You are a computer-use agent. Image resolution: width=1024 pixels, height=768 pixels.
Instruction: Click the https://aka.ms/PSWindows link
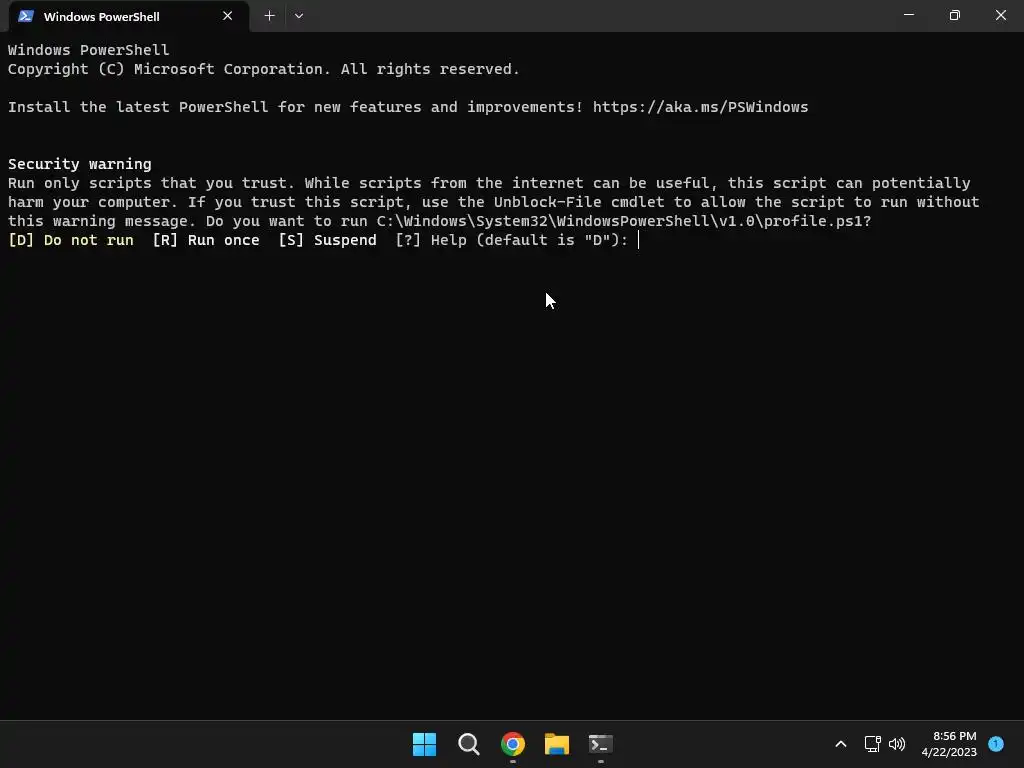tap(700, 107)
